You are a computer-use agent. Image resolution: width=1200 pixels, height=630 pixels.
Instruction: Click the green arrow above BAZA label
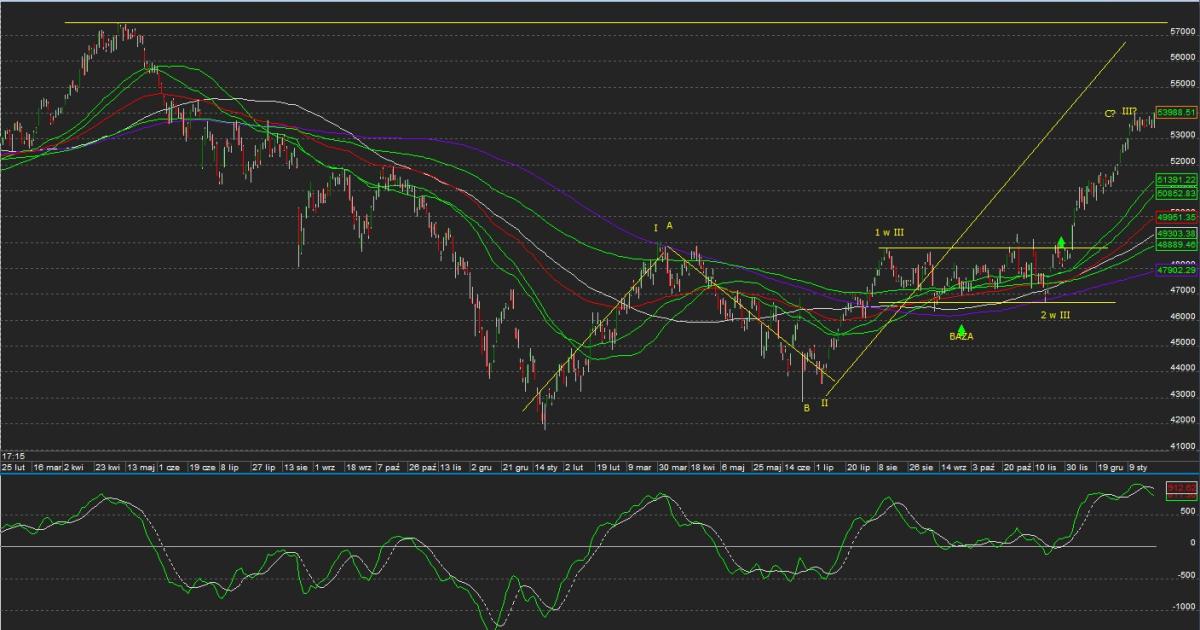click(x=961, y=328)
